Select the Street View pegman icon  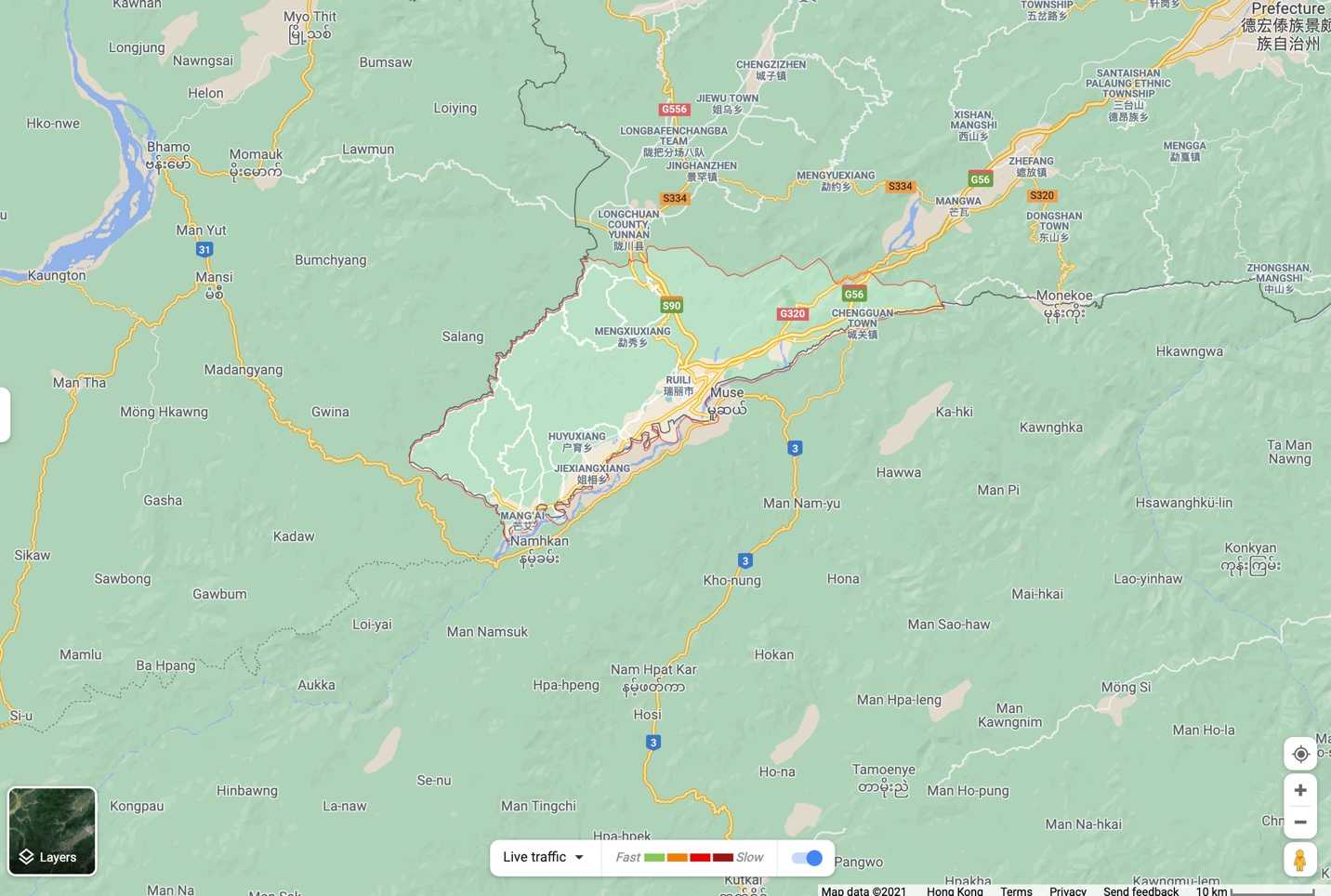click(x=1300, y=861)
